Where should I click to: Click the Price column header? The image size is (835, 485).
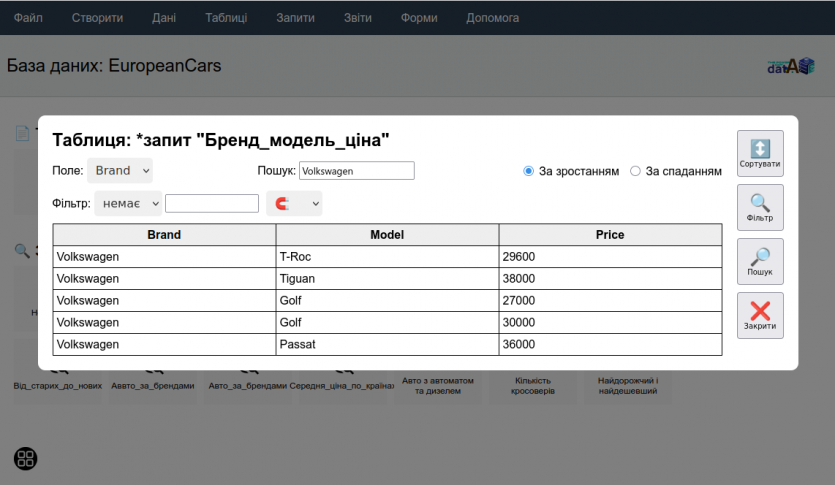610,235
